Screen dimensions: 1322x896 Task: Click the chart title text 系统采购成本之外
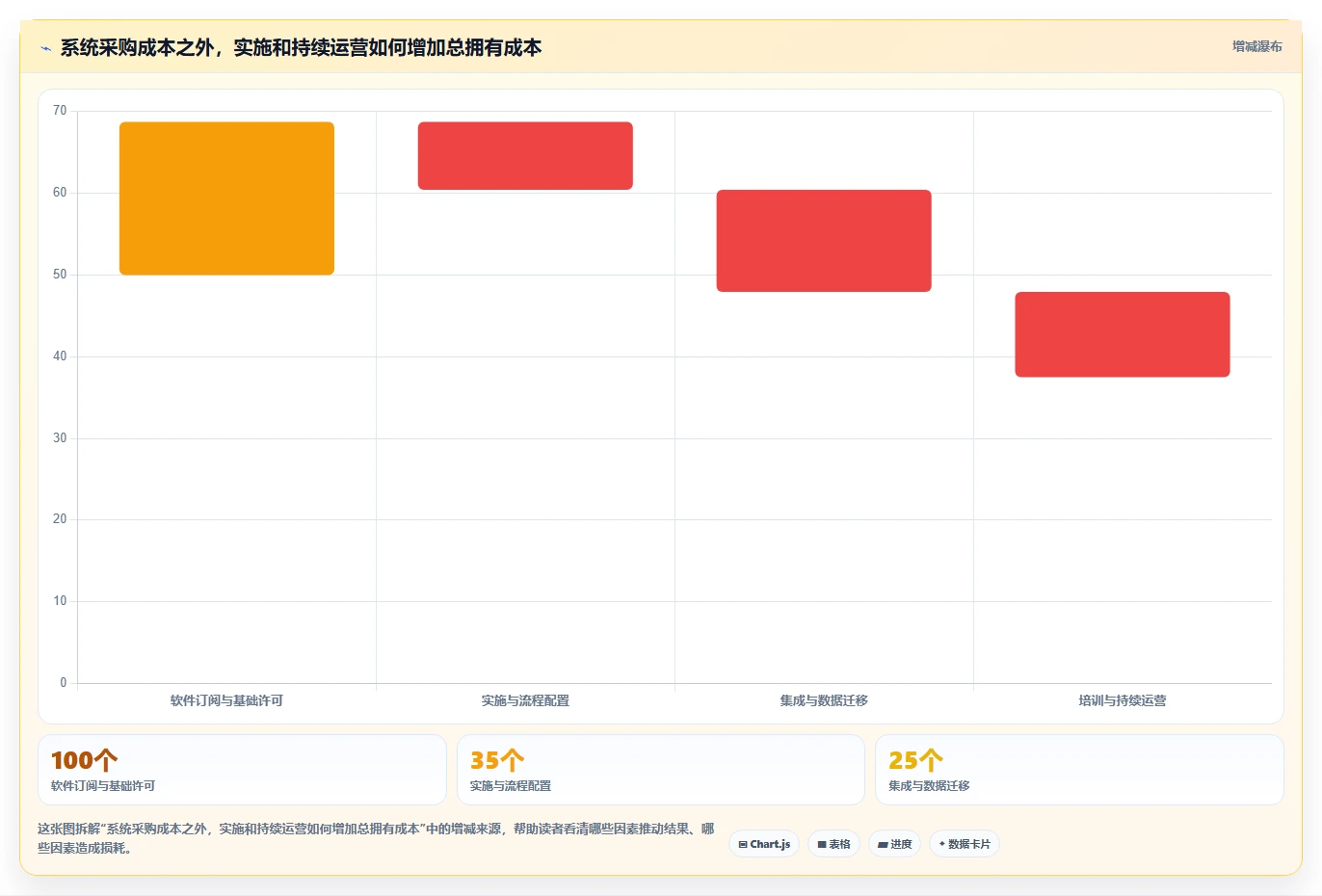point(137,47)
